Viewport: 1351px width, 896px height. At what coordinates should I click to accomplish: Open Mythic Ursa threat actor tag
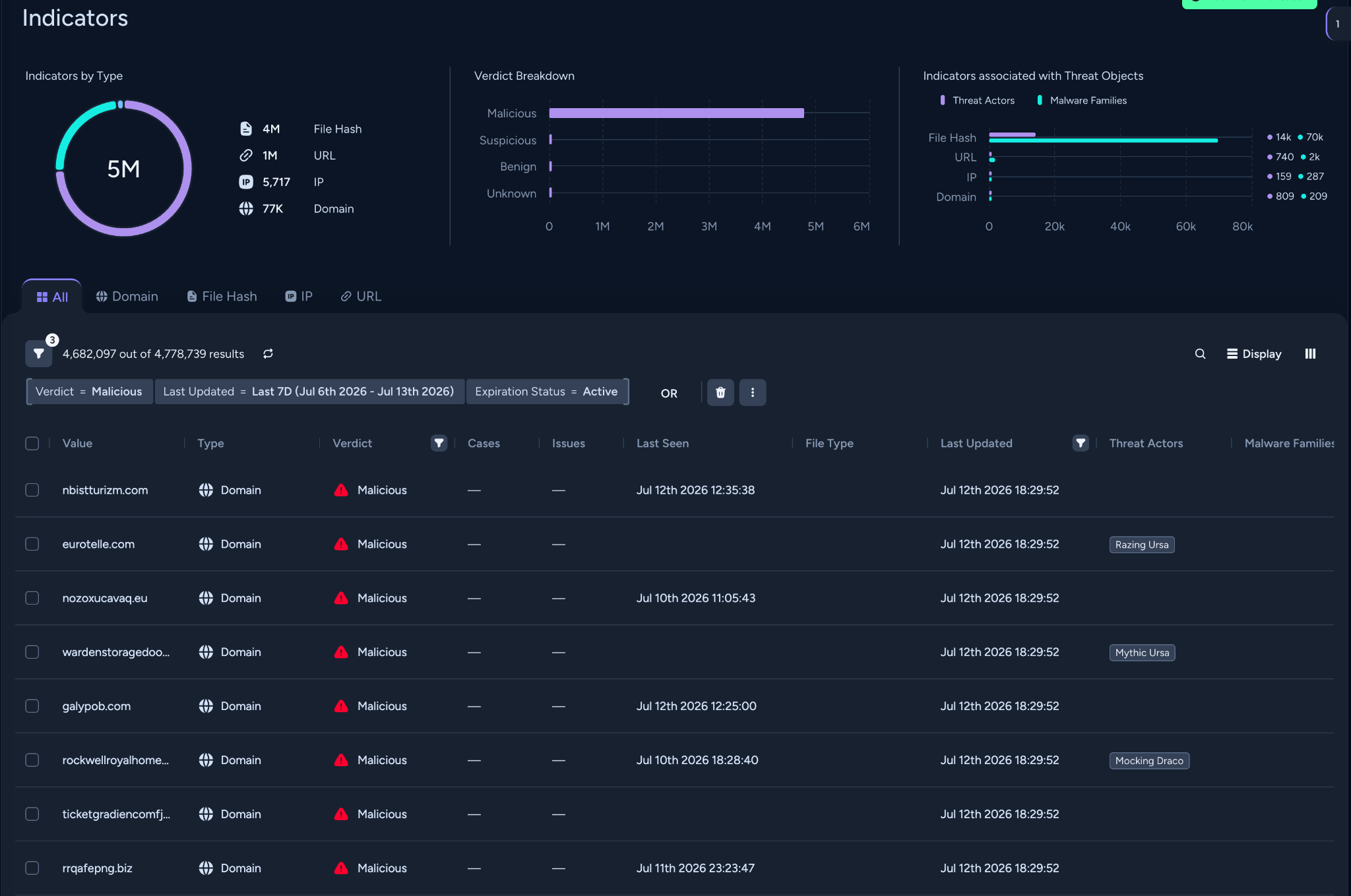1142,653
